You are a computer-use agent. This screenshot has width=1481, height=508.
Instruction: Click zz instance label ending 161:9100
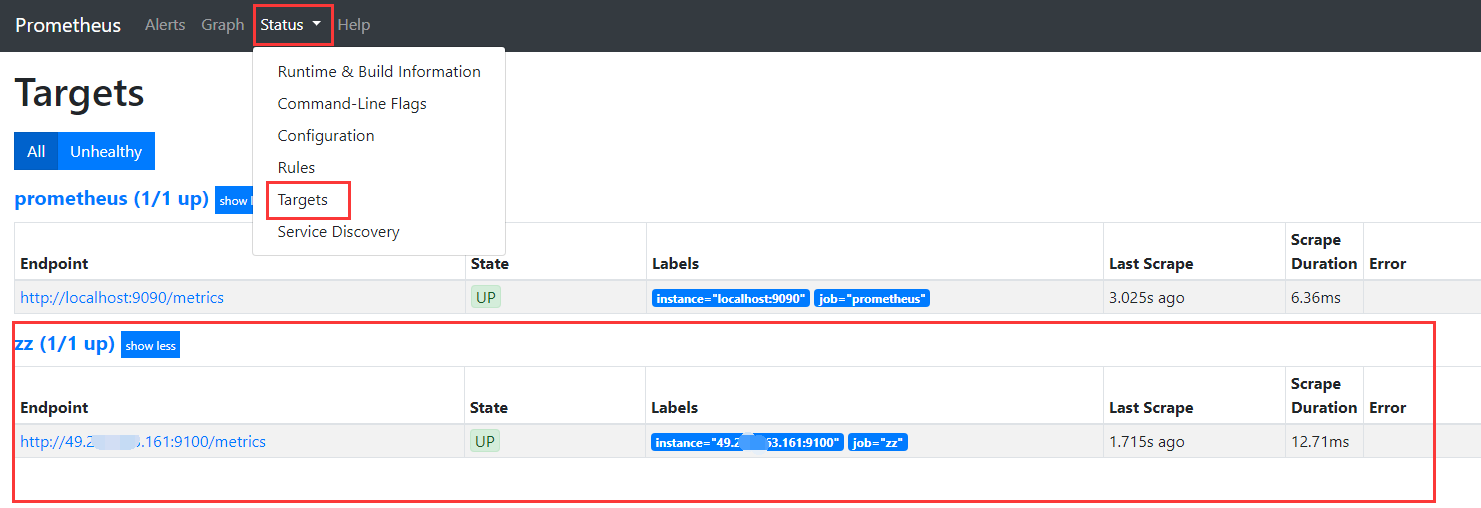748,442
